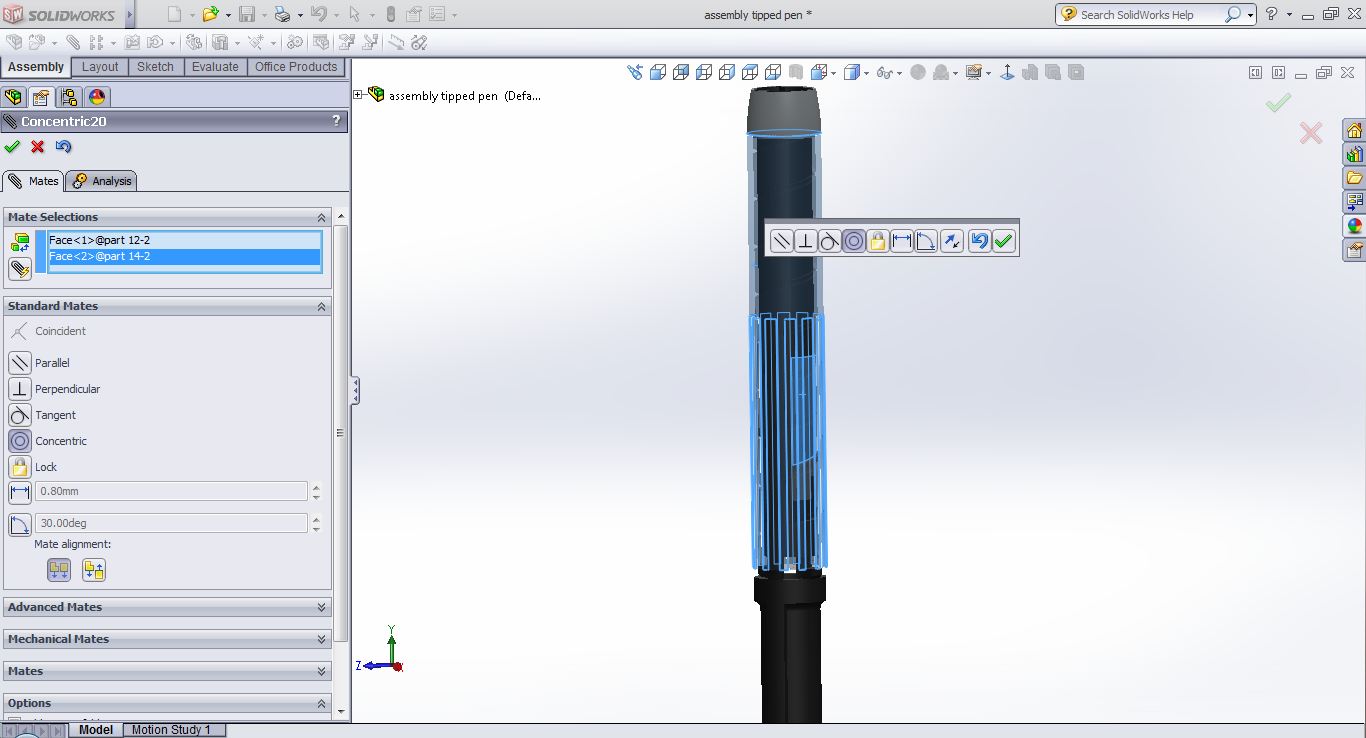Toggle the Concentric mate button
This screenshot has height=738, width=1366.
click(x=20, y=441)
